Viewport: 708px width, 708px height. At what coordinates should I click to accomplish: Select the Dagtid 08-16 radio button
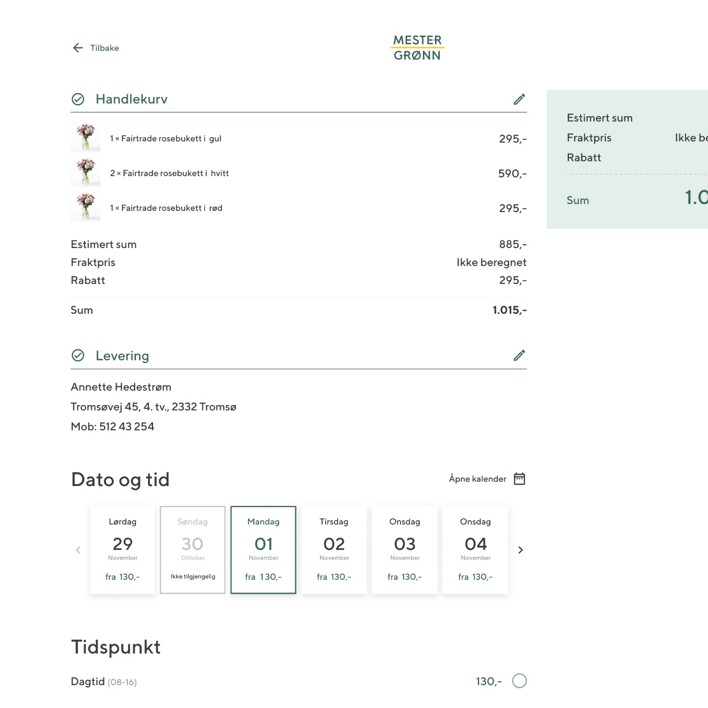point(519,681)
